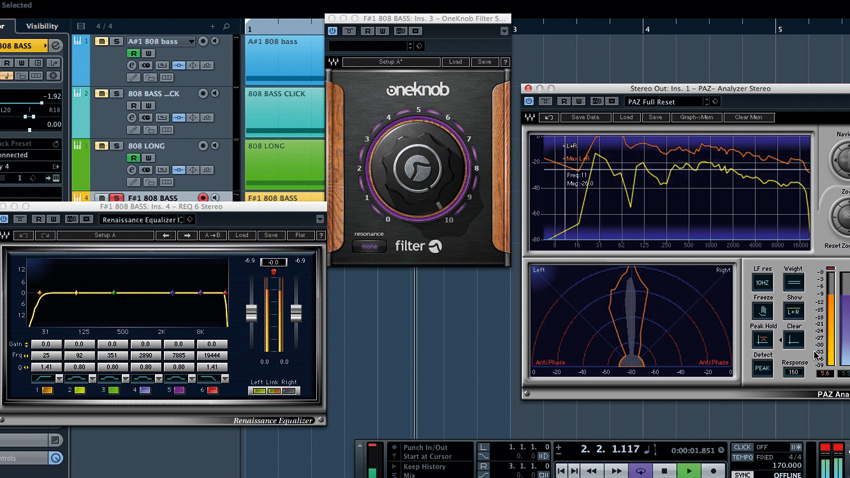Switch to the Visibility tab
850x478 pixels.
click(x=42, y=26)
